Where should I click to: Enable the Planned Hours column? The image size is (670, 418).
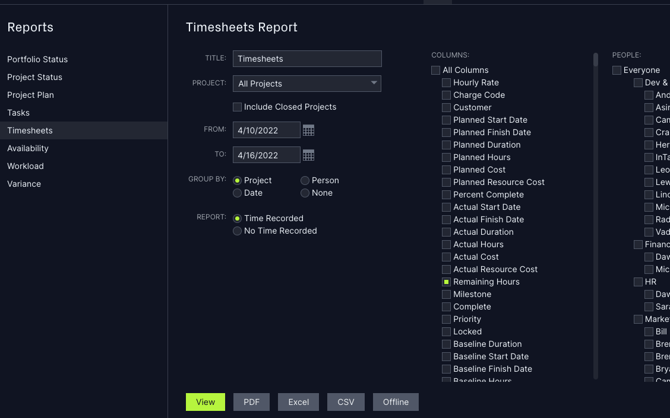pos(446,157)
